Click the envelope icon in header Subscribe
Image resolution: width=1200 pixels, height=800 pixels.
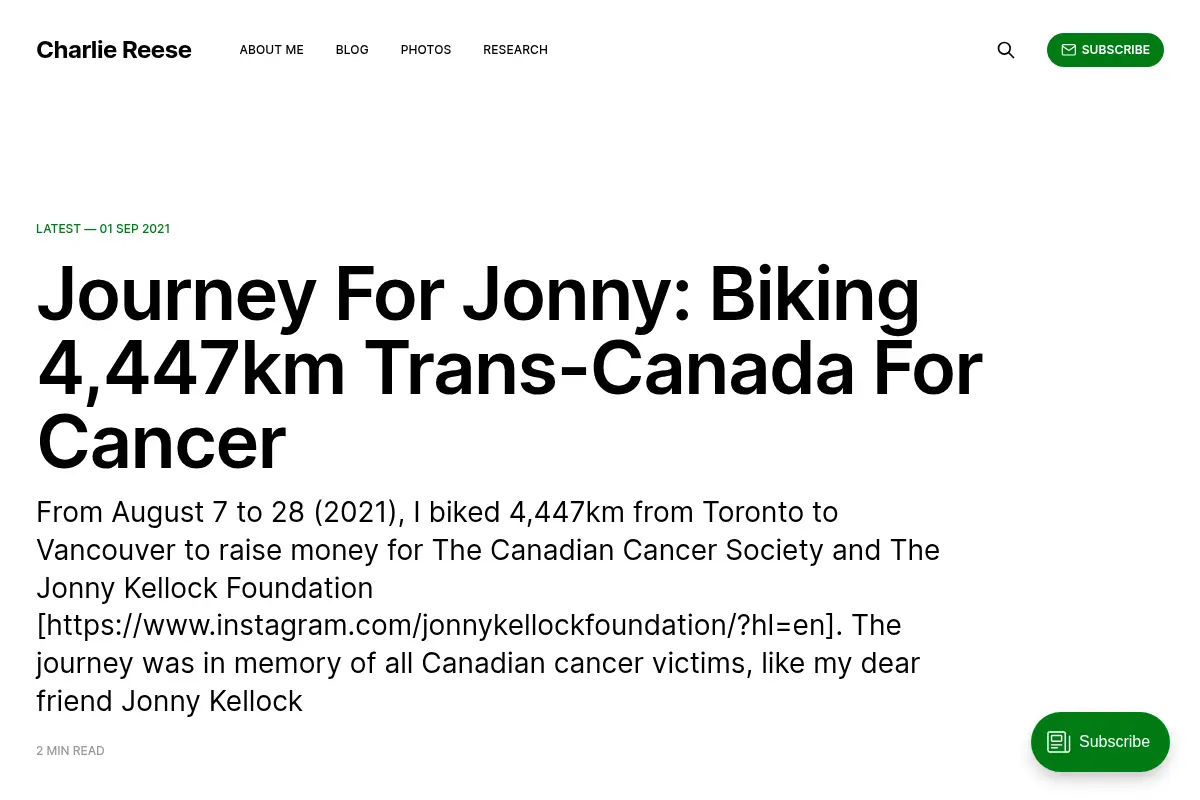[1068, 50]
